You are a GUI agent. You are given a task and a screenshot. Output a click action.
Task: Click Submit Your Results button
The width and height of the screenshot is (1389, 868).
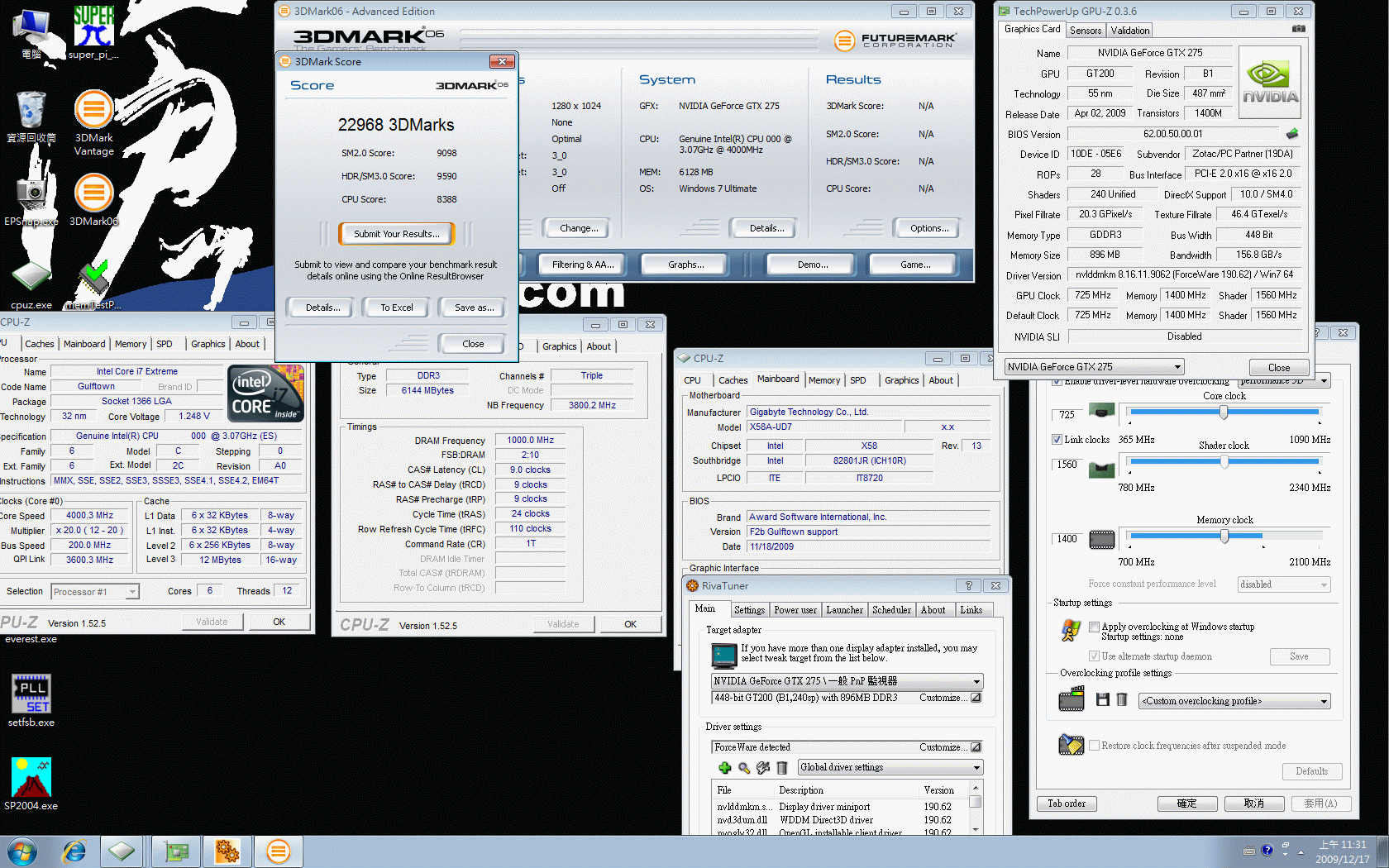[397, 234]
